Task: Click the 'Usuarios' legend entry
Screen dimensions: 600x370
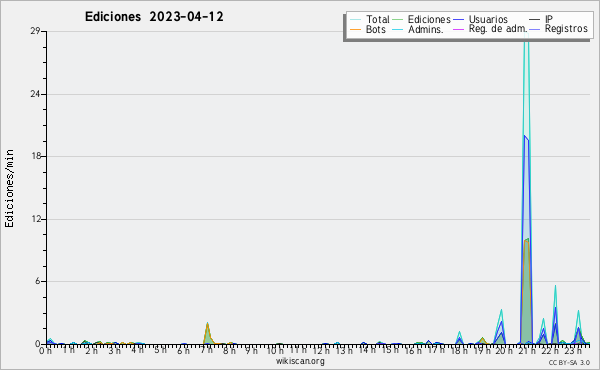Action: [481, 19]
